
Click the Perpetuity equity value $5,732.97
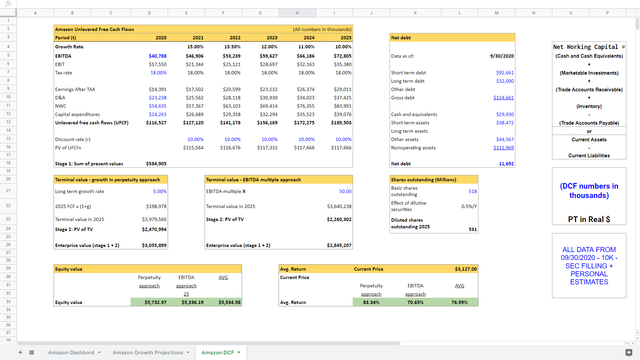tap(156, 302)
